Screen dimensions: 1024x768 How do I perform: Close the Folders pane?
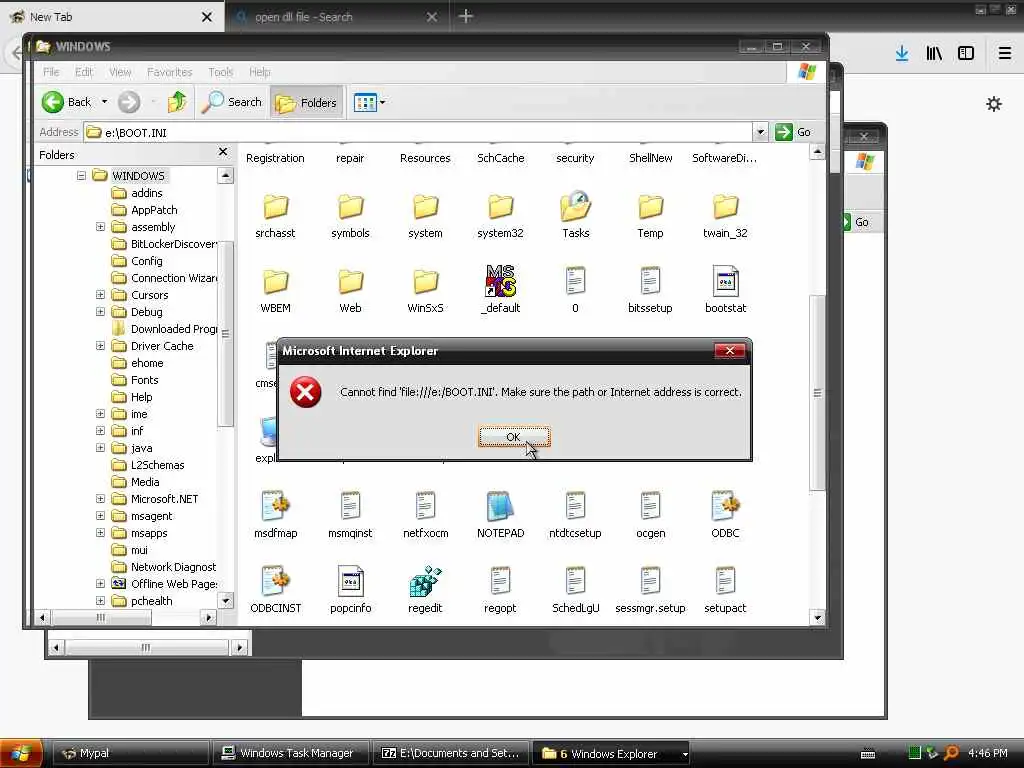click(223, 152)
